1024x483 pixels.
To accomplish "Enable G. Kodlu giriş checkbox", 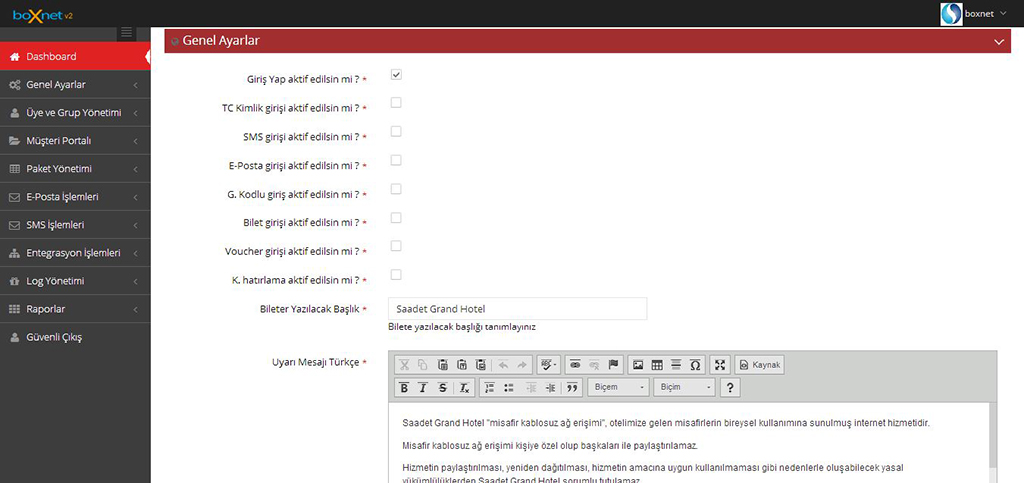I will 396,189.
